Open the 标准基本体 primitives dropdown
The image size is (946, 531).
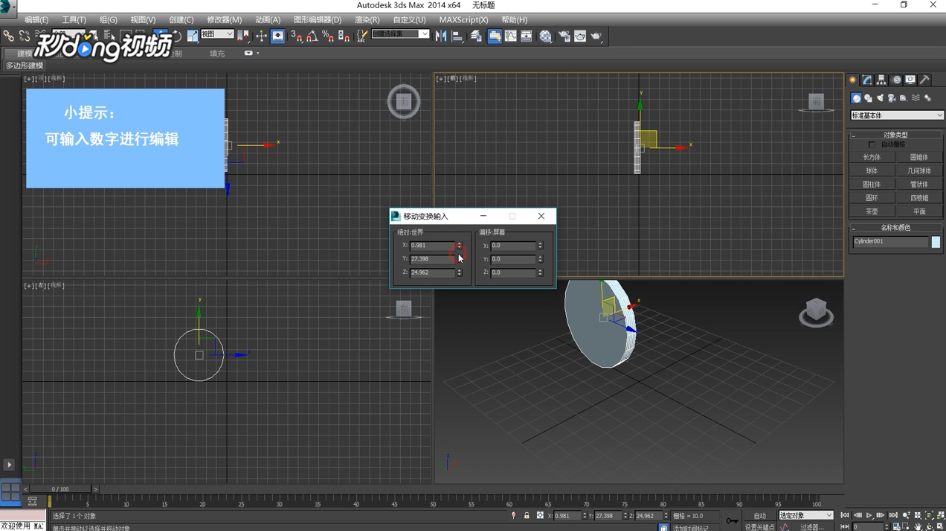point(897,115)
